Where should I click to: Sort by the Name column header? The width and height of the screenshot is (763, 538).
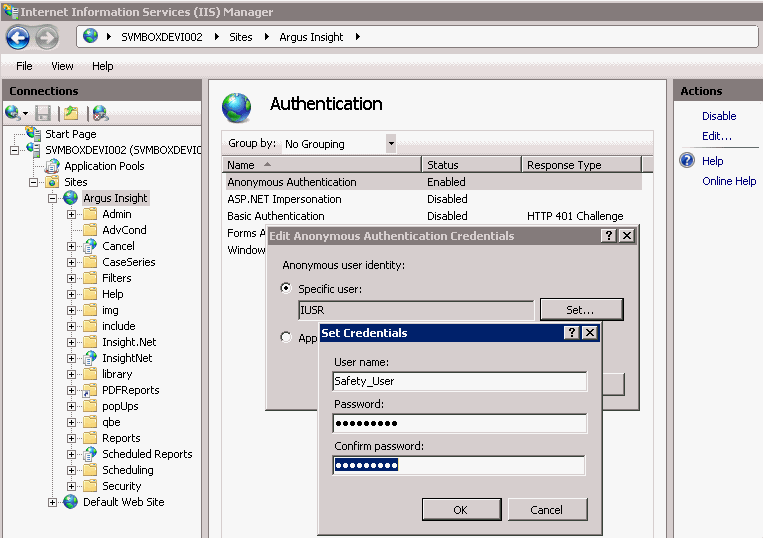point(322,165)
